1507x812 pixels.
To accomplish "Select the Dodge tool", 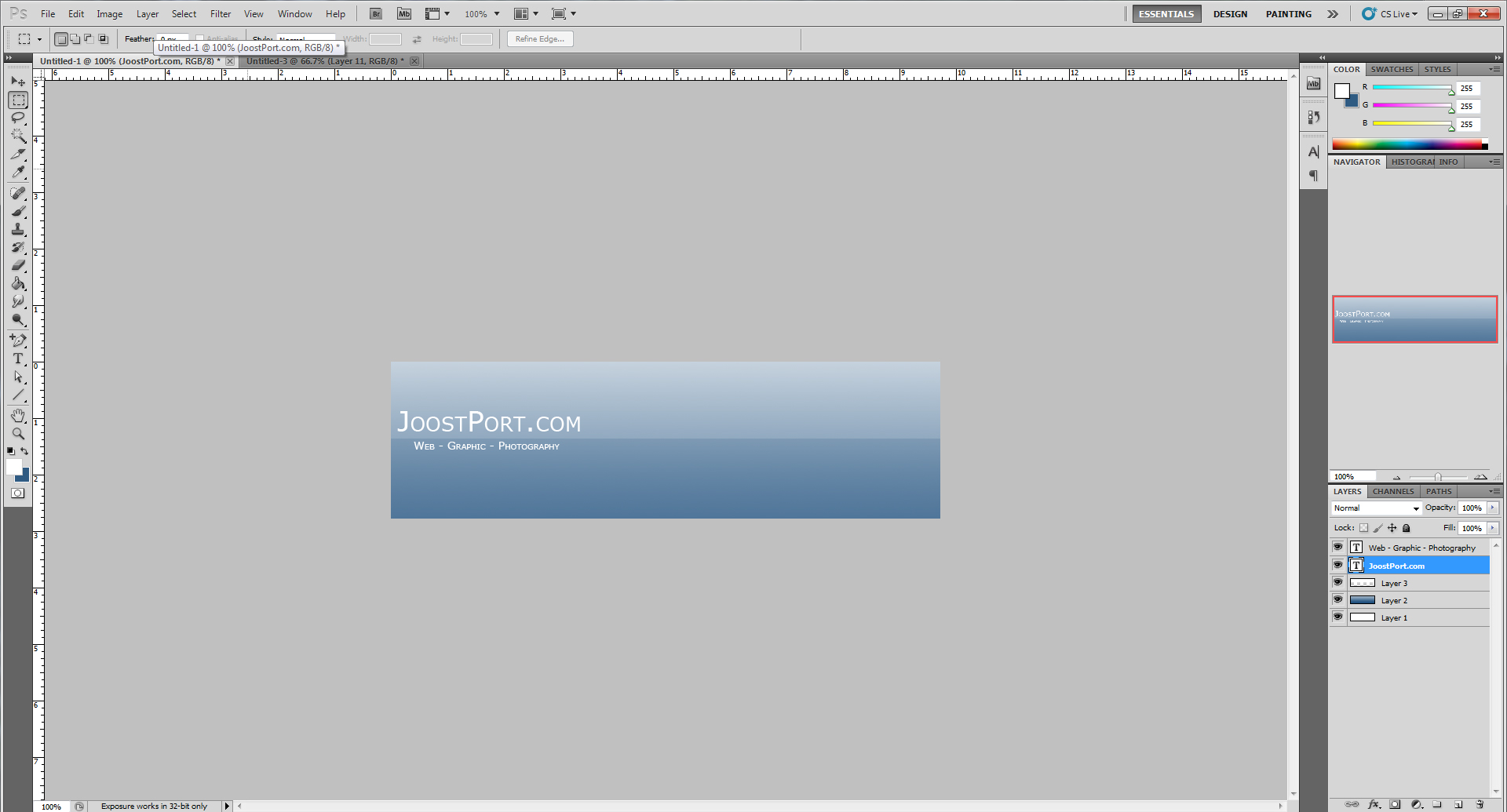I will pos(18,319).
